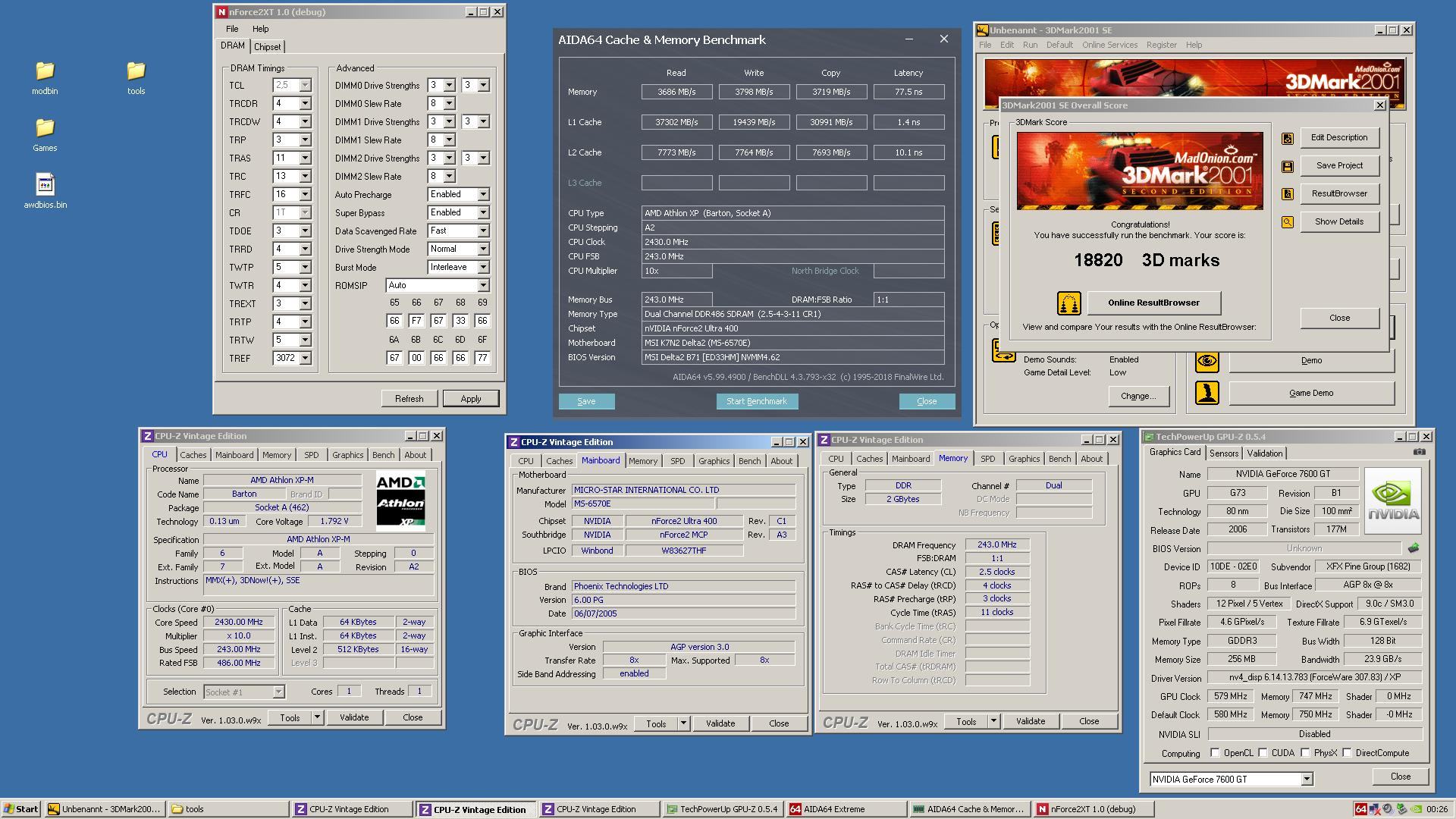Click the Game Demo joystick icon
The height and width of the screenshot is (819, 1456).
[x=1207, y=393]
